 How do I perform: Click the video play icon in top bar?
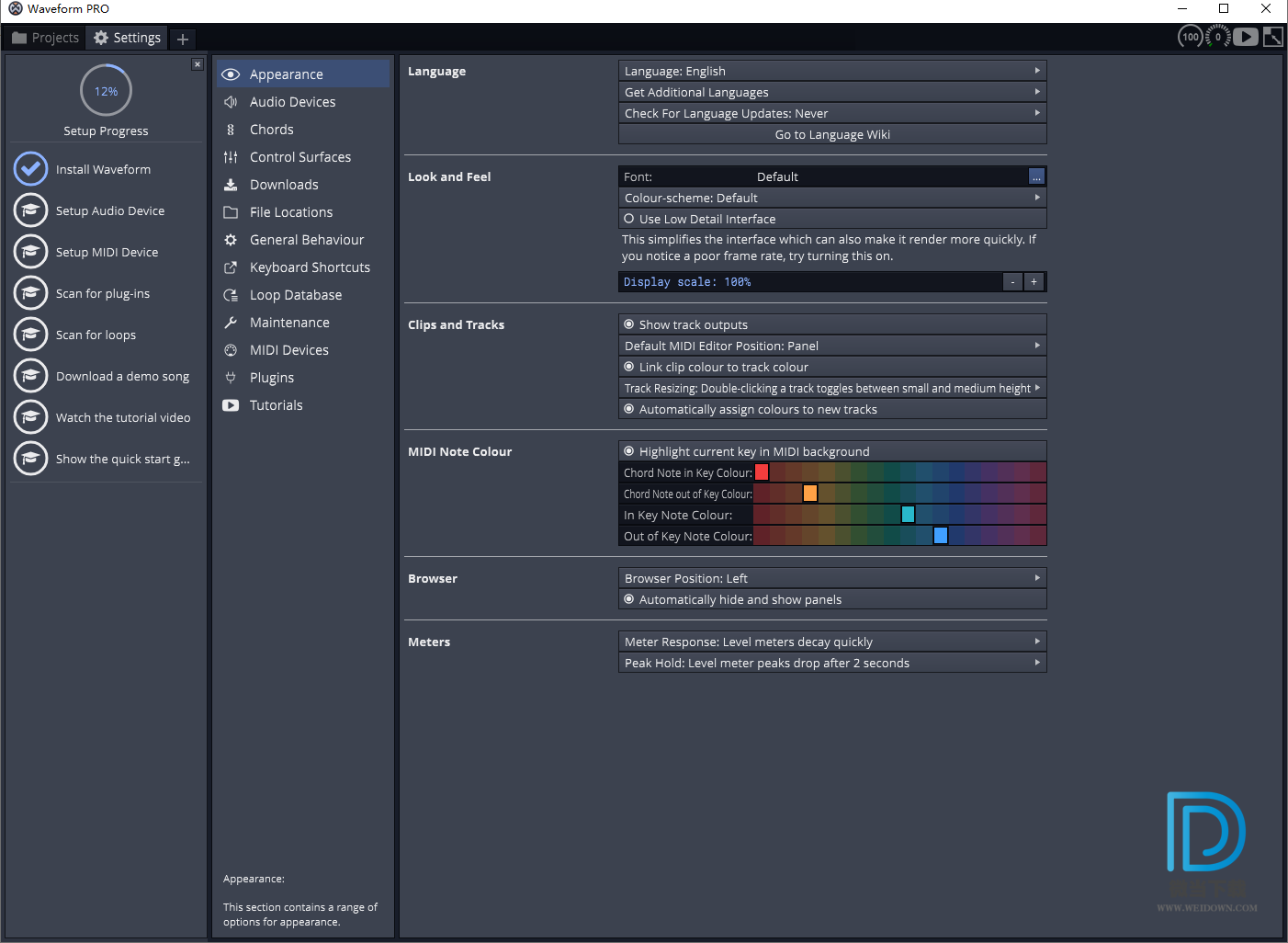tap(1246, 37)
